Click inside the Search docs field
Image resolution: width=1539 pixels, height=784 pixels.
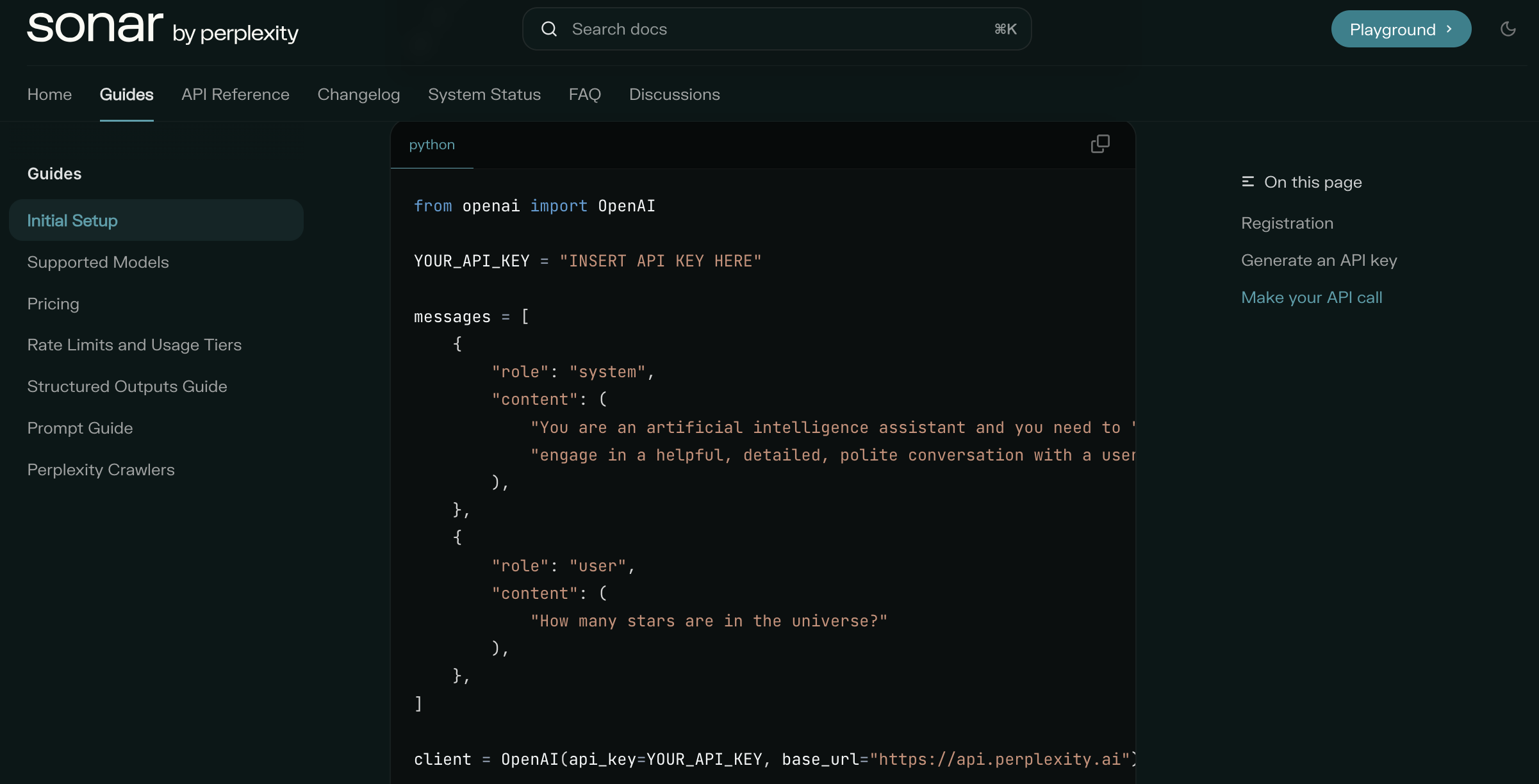pos(705,28)
